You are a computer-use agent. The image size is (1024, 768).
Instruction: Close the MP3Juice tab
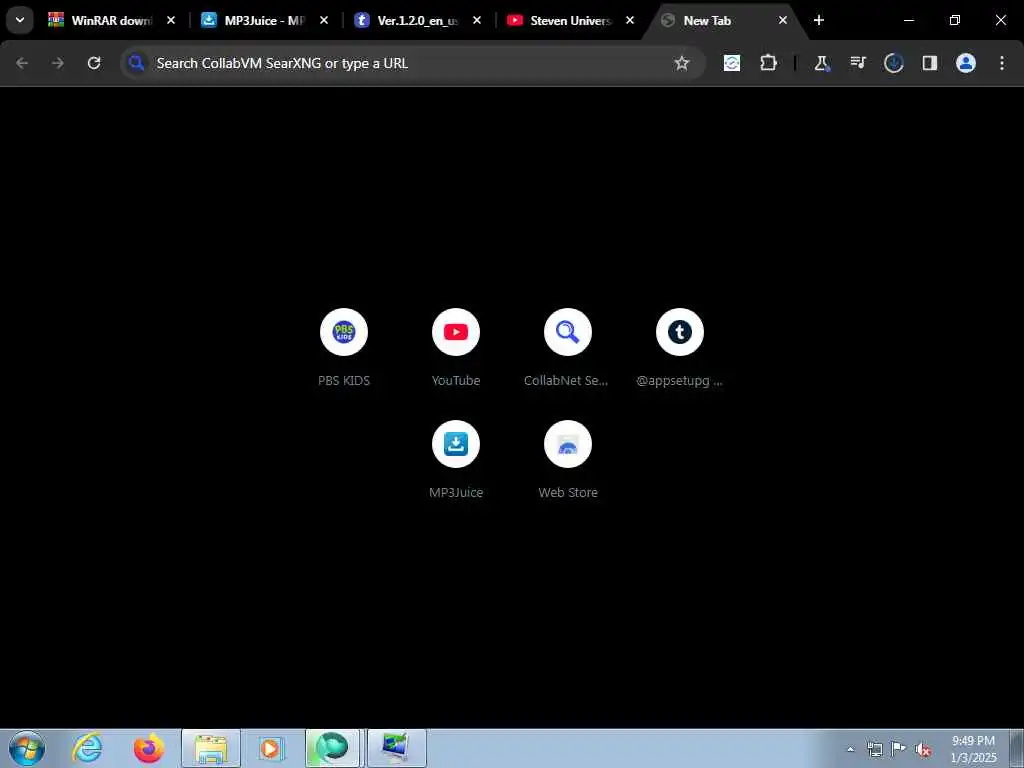pos(324,20)
